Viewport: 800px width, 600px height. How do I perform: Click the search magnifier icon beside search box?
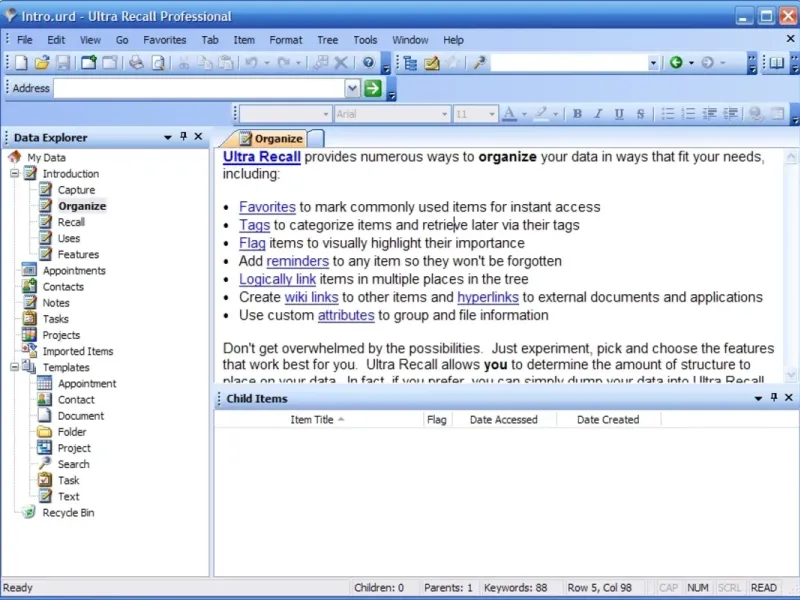pyautogui.click(x=479, y=63)
